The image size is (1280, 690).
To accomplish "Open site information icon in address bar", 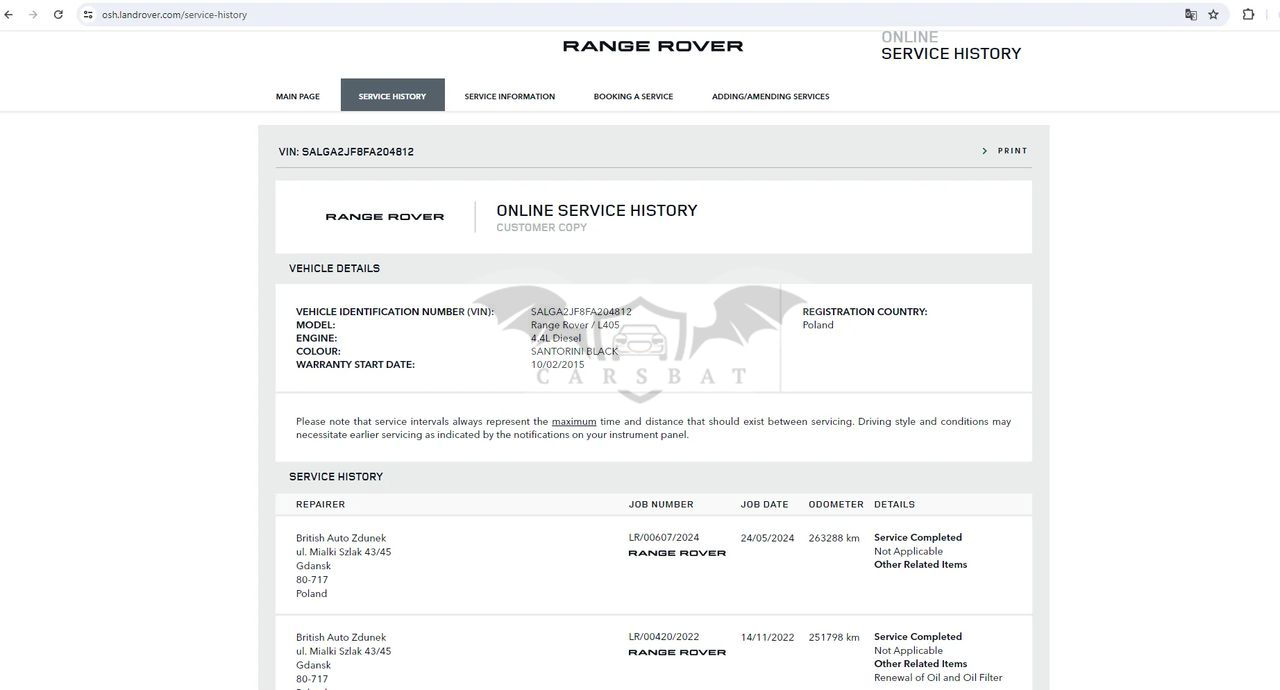I will 88,15.
